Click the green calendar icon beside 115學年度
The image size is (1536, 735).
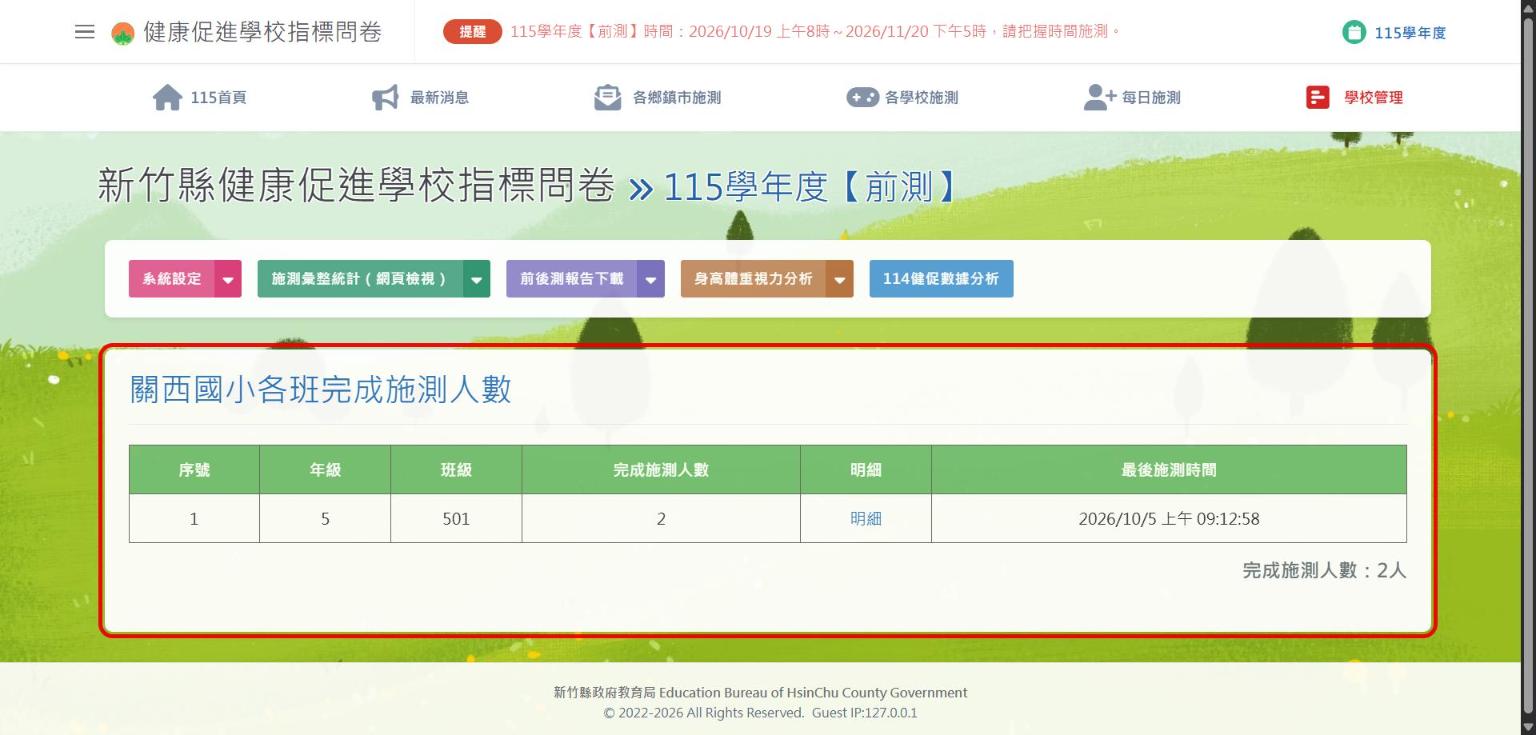[x=1353, y=33]
